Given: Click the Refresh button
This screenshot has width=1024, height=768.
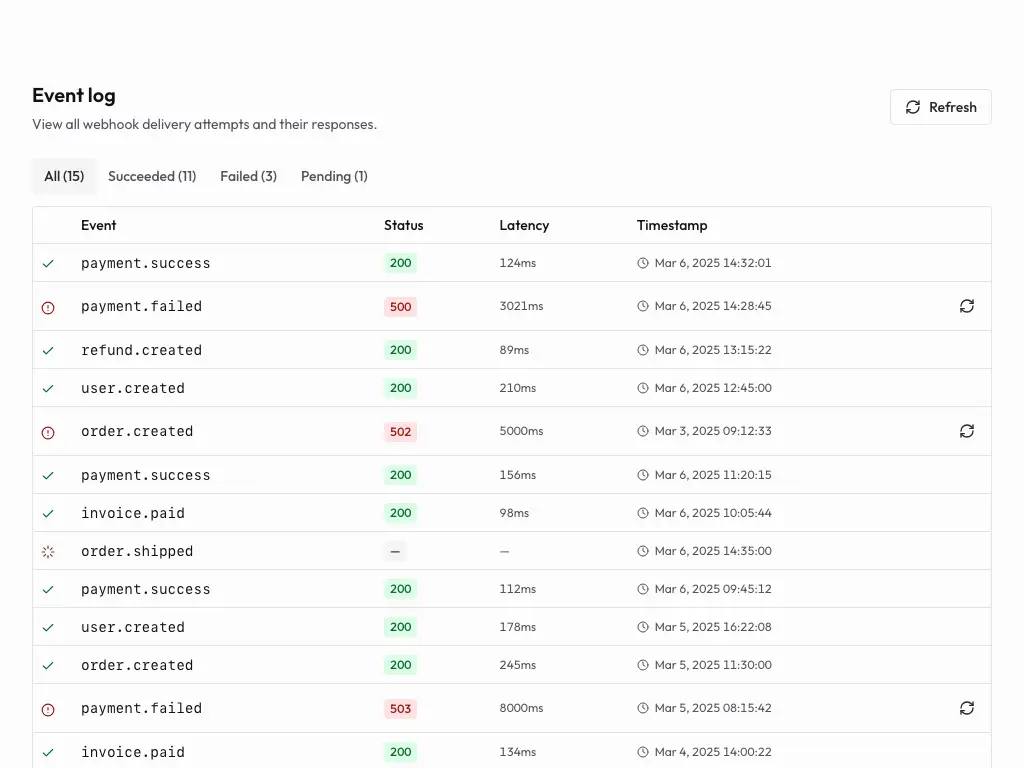Looking at the screenshot, I should 940,106.
